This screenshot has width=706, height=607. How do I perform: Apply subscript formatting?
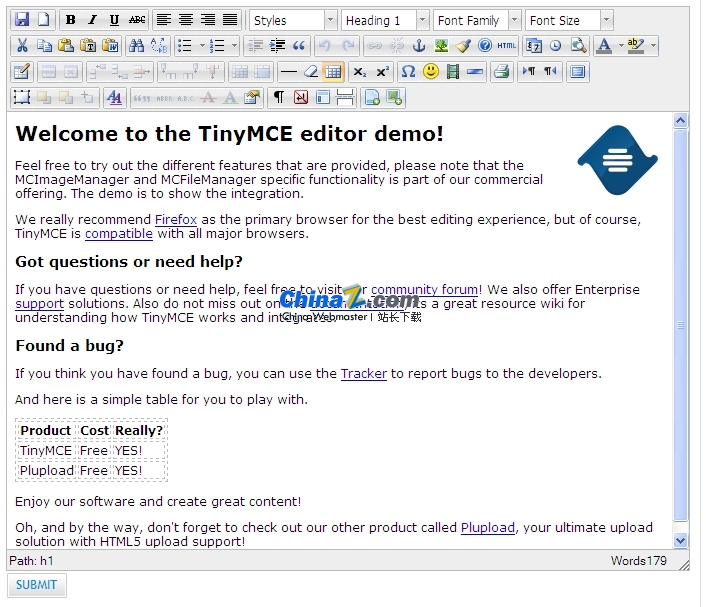[x=359, y=72]
